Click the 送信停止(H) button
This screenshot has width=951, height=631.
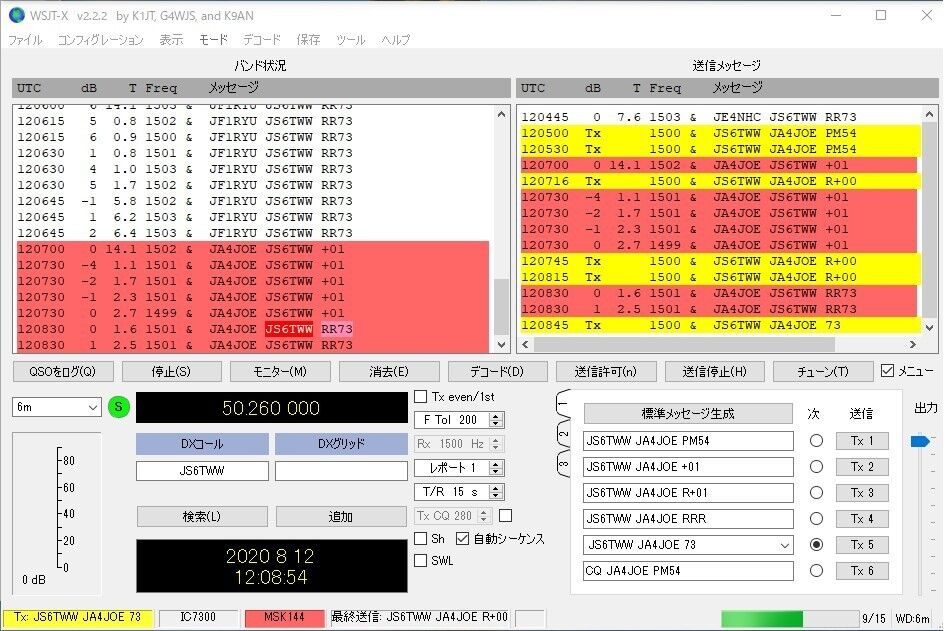714,371
